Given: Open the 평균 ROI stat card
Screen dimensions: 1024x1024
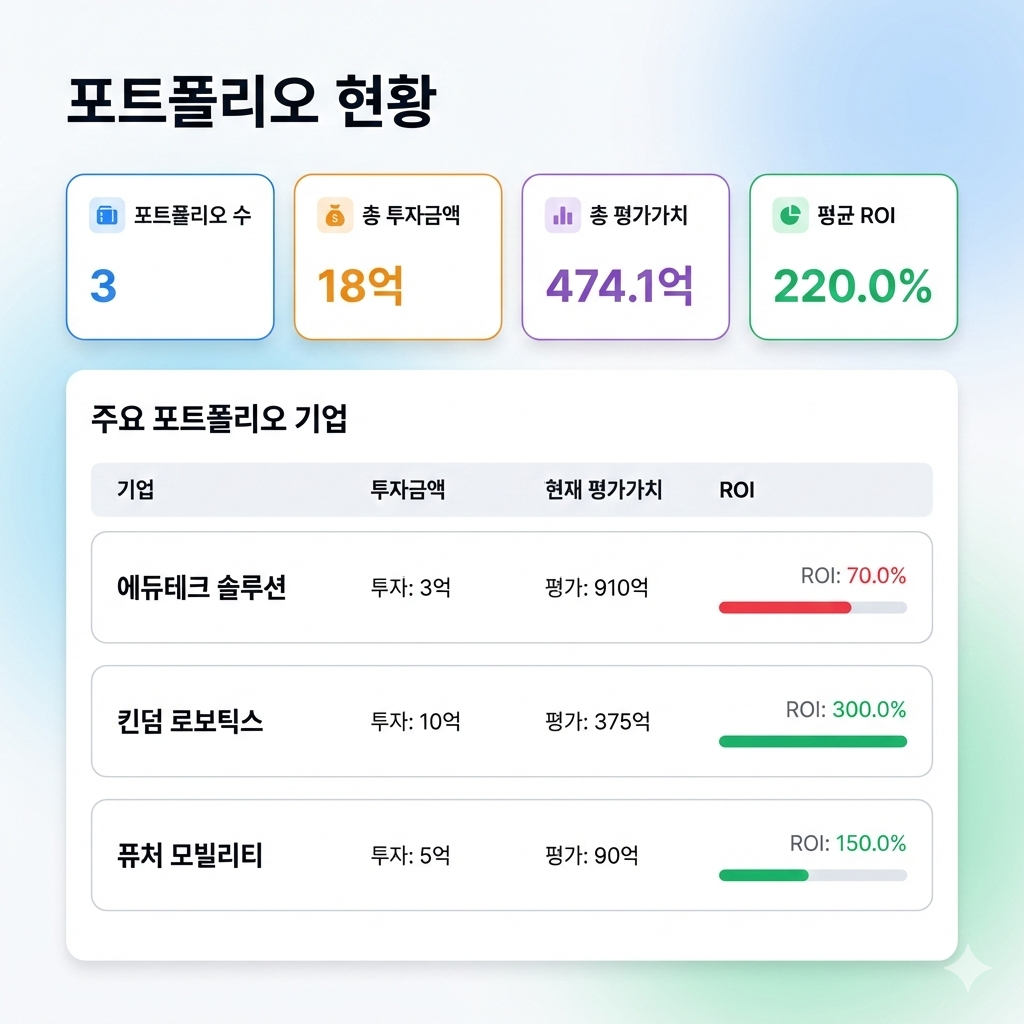Looking at the screenshot, I should pos(852,256).
